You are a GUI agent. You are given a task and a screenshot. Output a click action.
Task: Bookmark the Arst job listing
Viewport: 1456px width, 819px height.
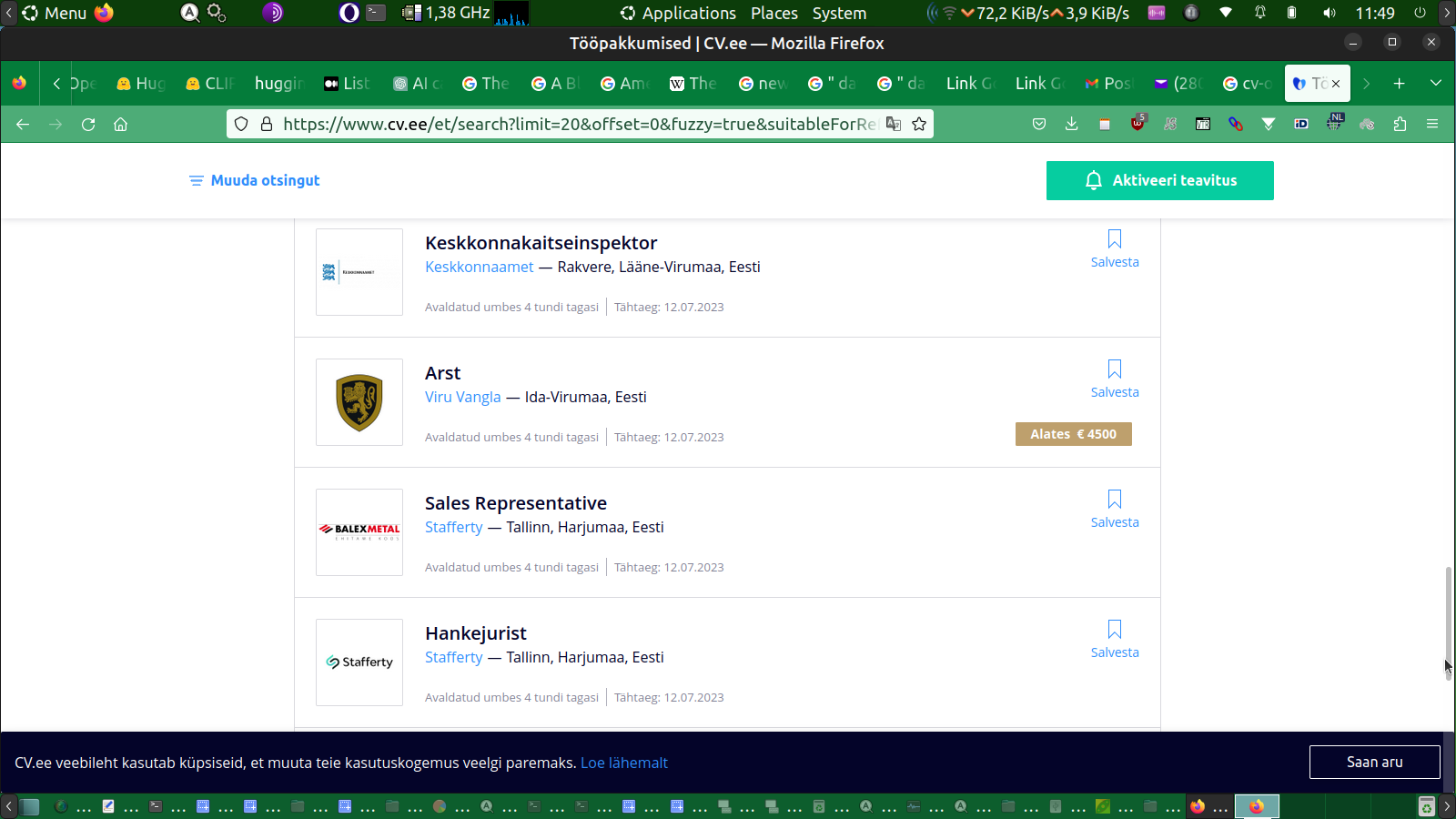[1115, 379]
